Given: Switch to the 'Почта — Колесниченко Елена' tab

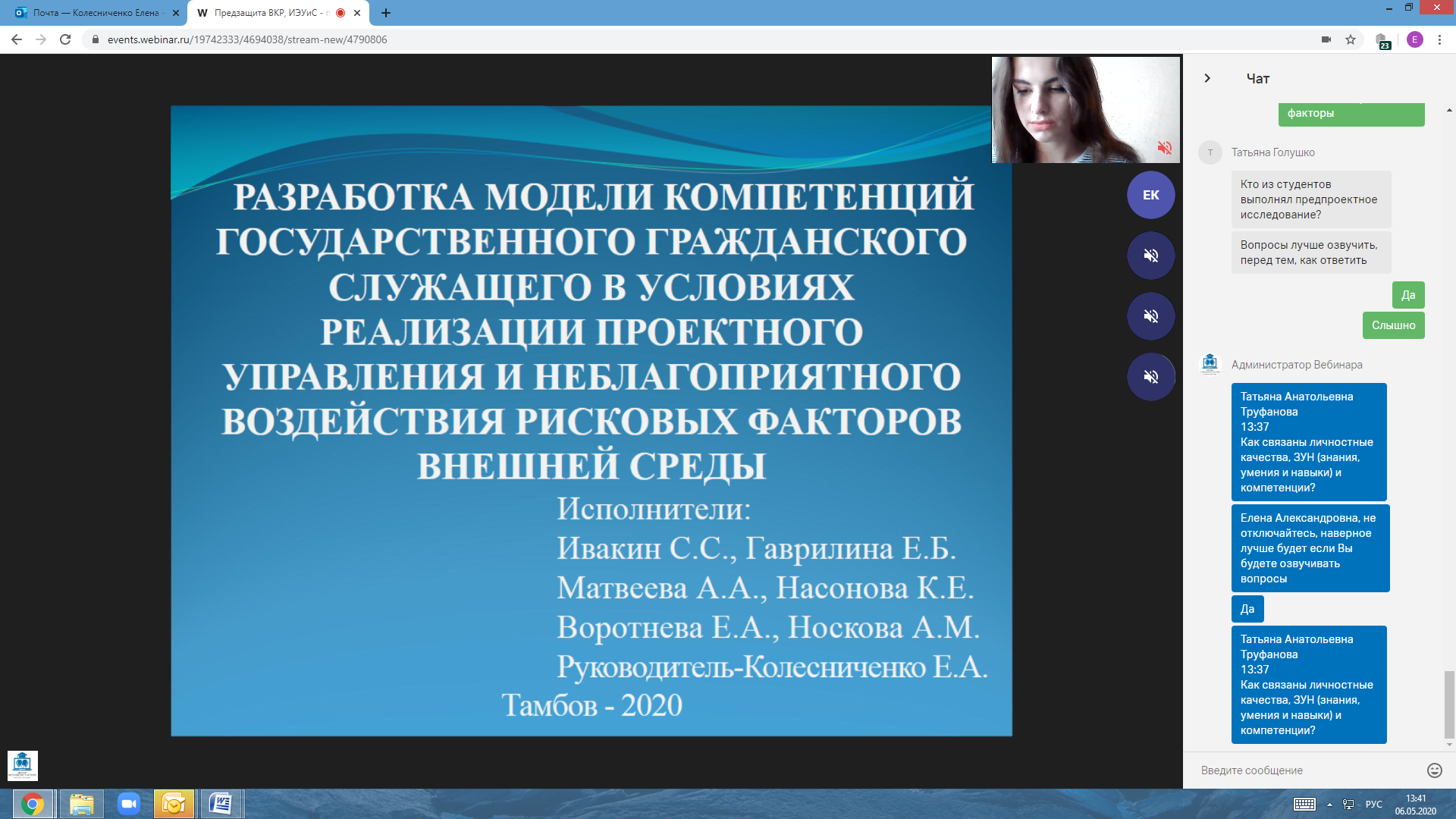Looking at the screenshot, I should (95, 13).
